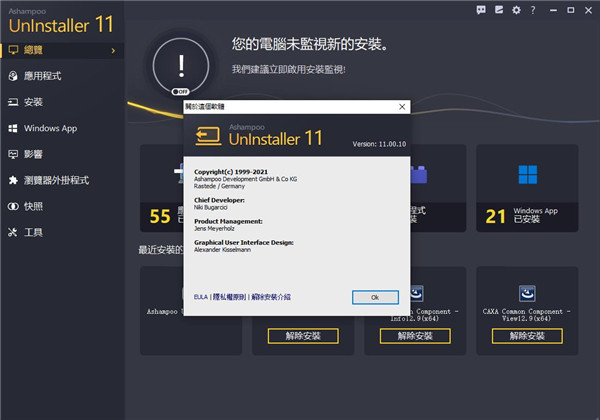600x420 pixels.
Task: Click 解除安裝 under CAXA Common Component View12.9
Action: [x=527, y=336]
